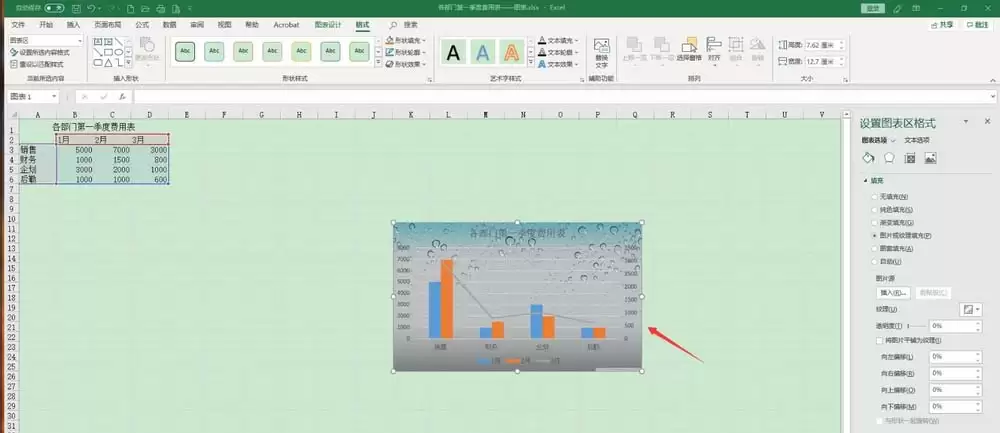Viewport: 1000px width, 433px height.
Task: Click the Fill & Line paint bucket icon
Action: 868,158
